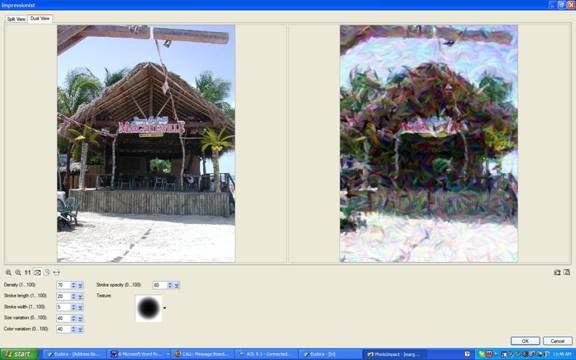Click the pan hand icon below the preview
The height and width of the screenshot is (360, 576).
tap(47, 273)
